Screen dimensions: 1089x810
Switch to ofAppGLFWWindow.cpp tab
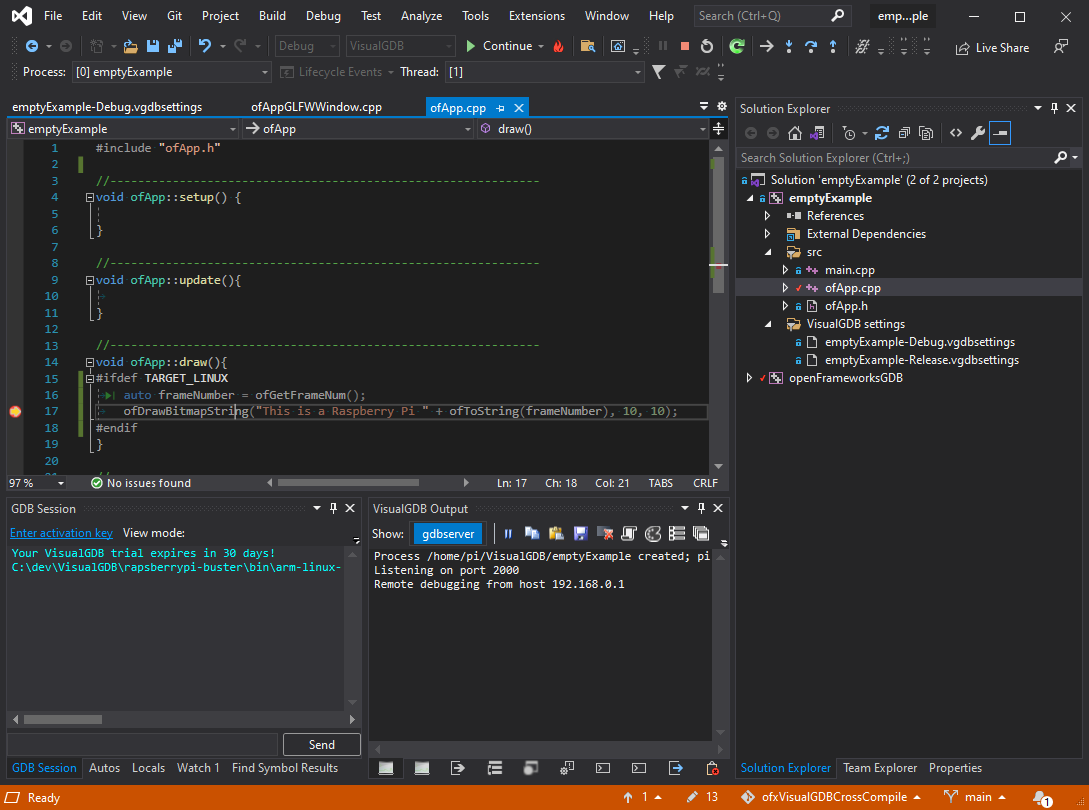(x=316, y=107)
